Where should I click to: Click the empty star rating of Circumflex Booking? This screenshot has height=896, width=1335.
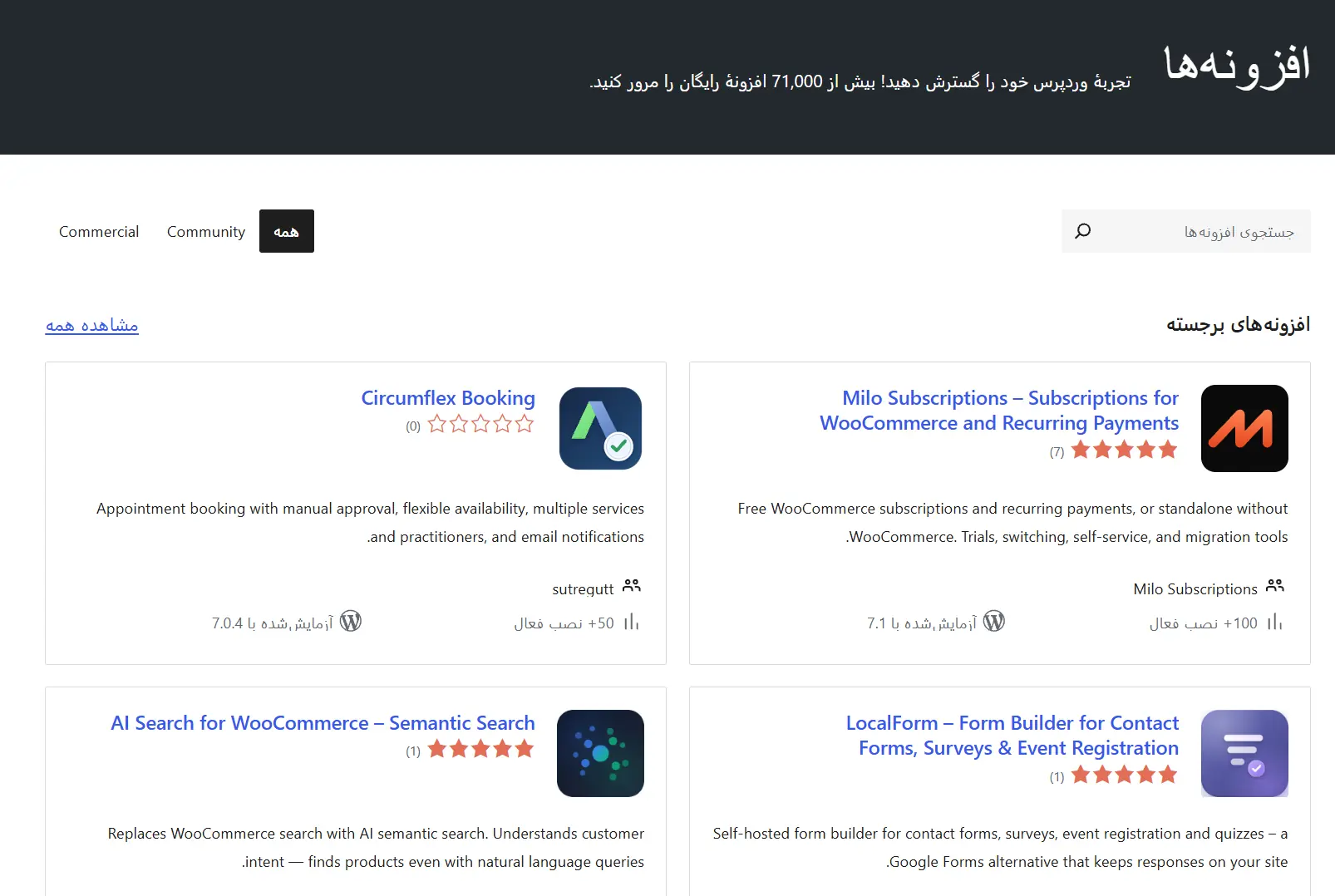481,425
